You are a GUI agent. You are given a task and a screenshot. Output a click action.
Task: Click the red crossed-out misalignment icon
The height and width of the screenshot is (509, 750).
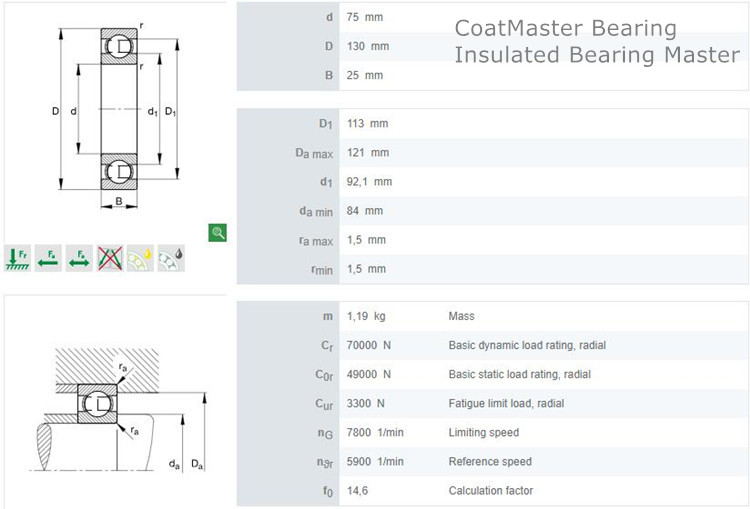(110, 258)
